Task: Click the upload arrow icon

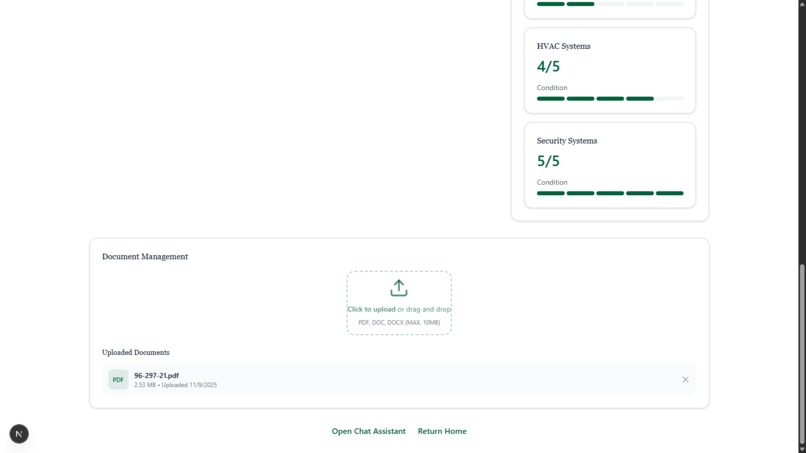Action: click(398, 288)
